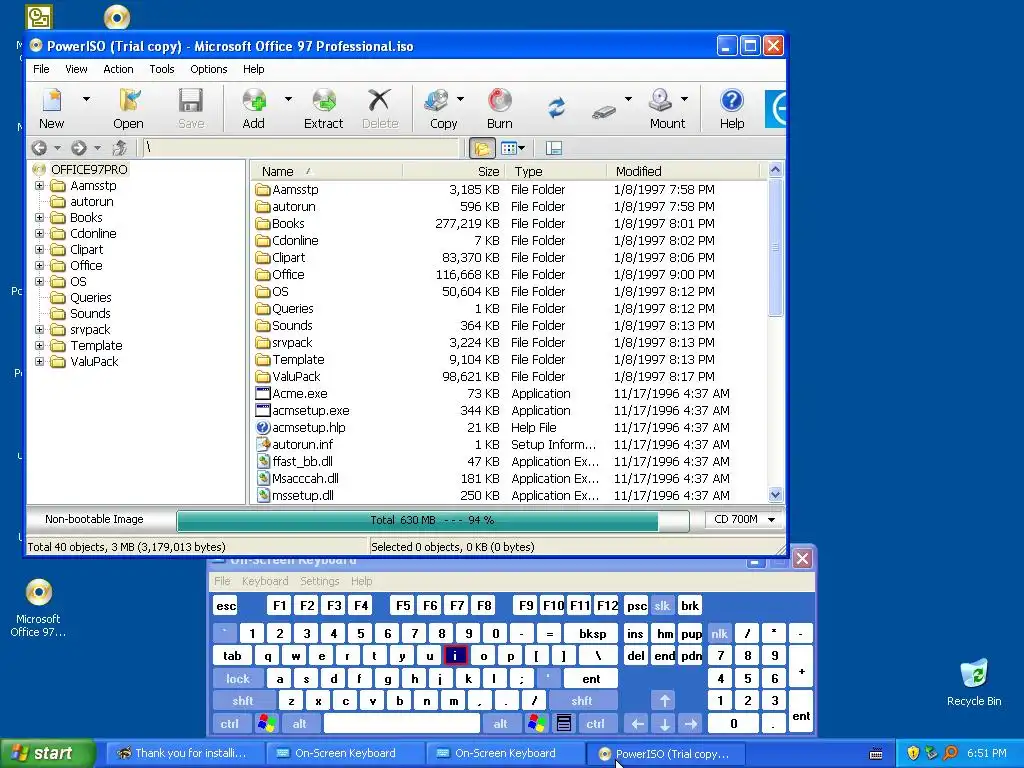The height and width of the screenshot is (768, 1024).
Task: Open the Options menu
Action: pos(209,69)
